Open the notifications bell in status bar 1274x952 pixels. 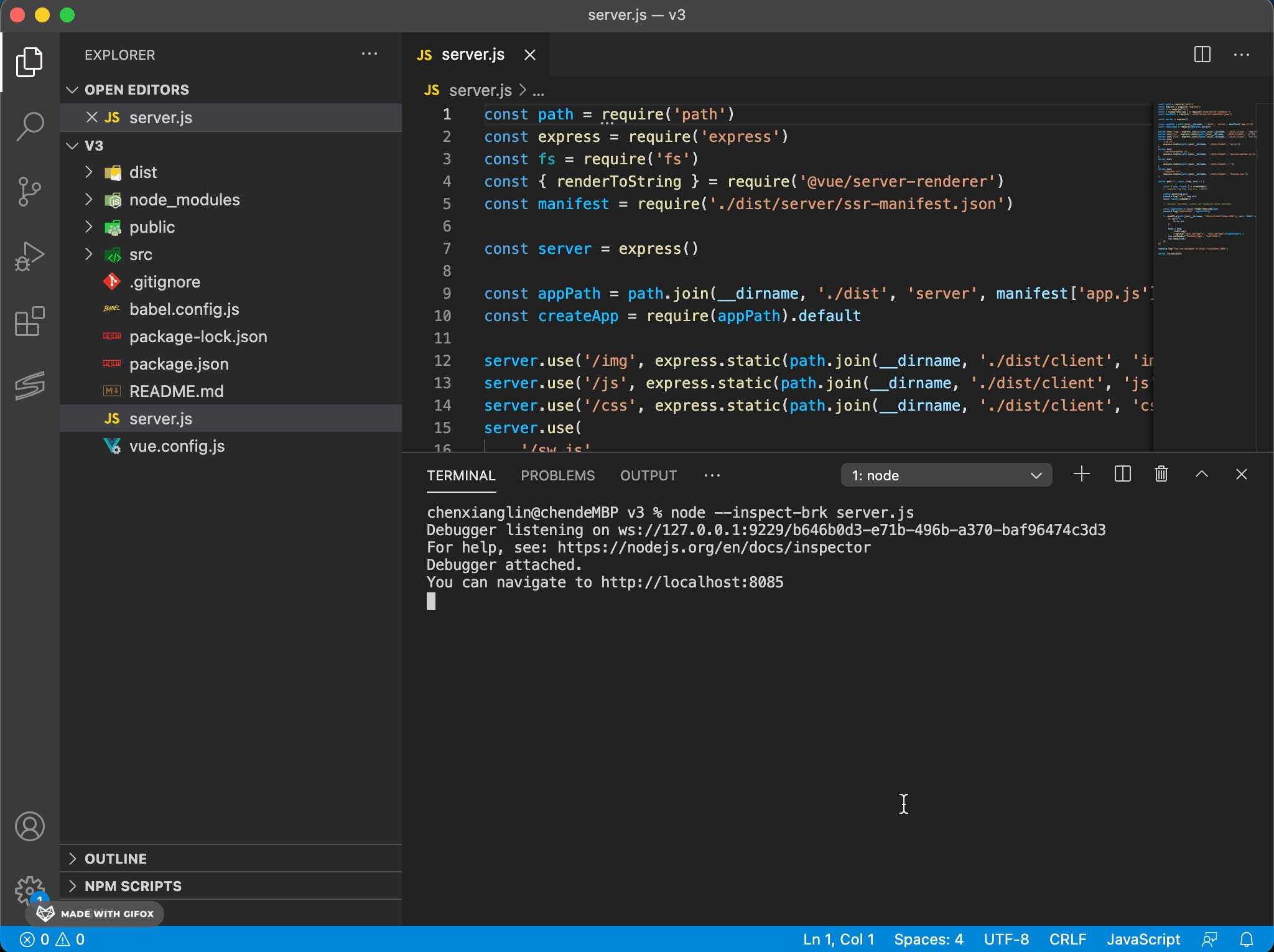click(x=1247, y=939)
